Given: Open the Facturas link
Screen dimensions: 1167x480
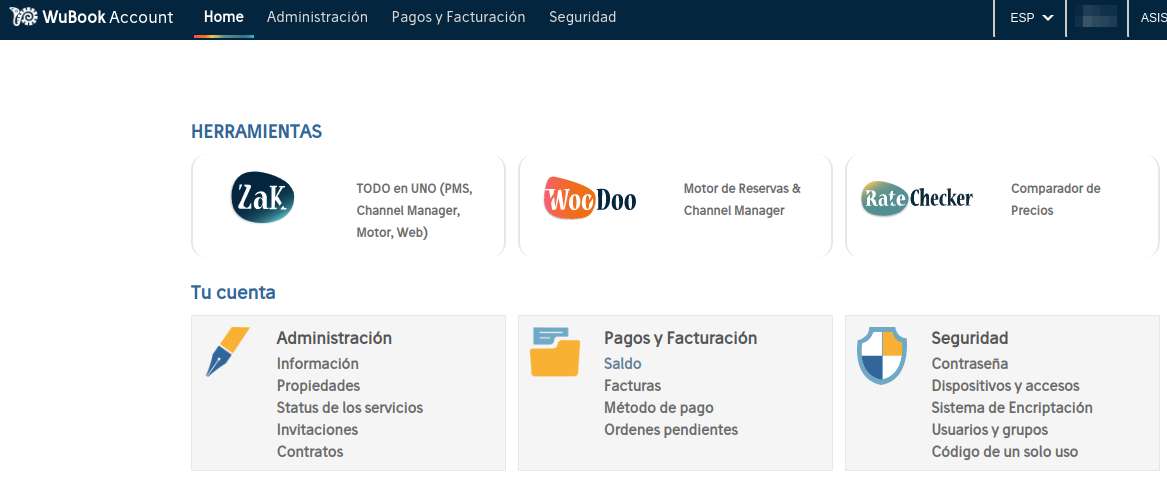Looking at the screenshot, I should (x=633, y=385).
